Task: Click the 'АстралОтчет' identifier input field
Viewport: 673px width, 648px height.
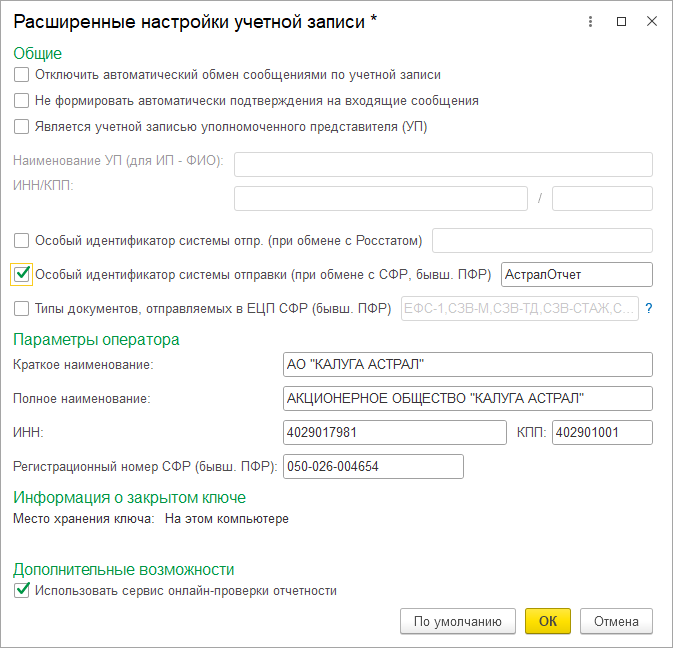Action: (x=576, y=274)
